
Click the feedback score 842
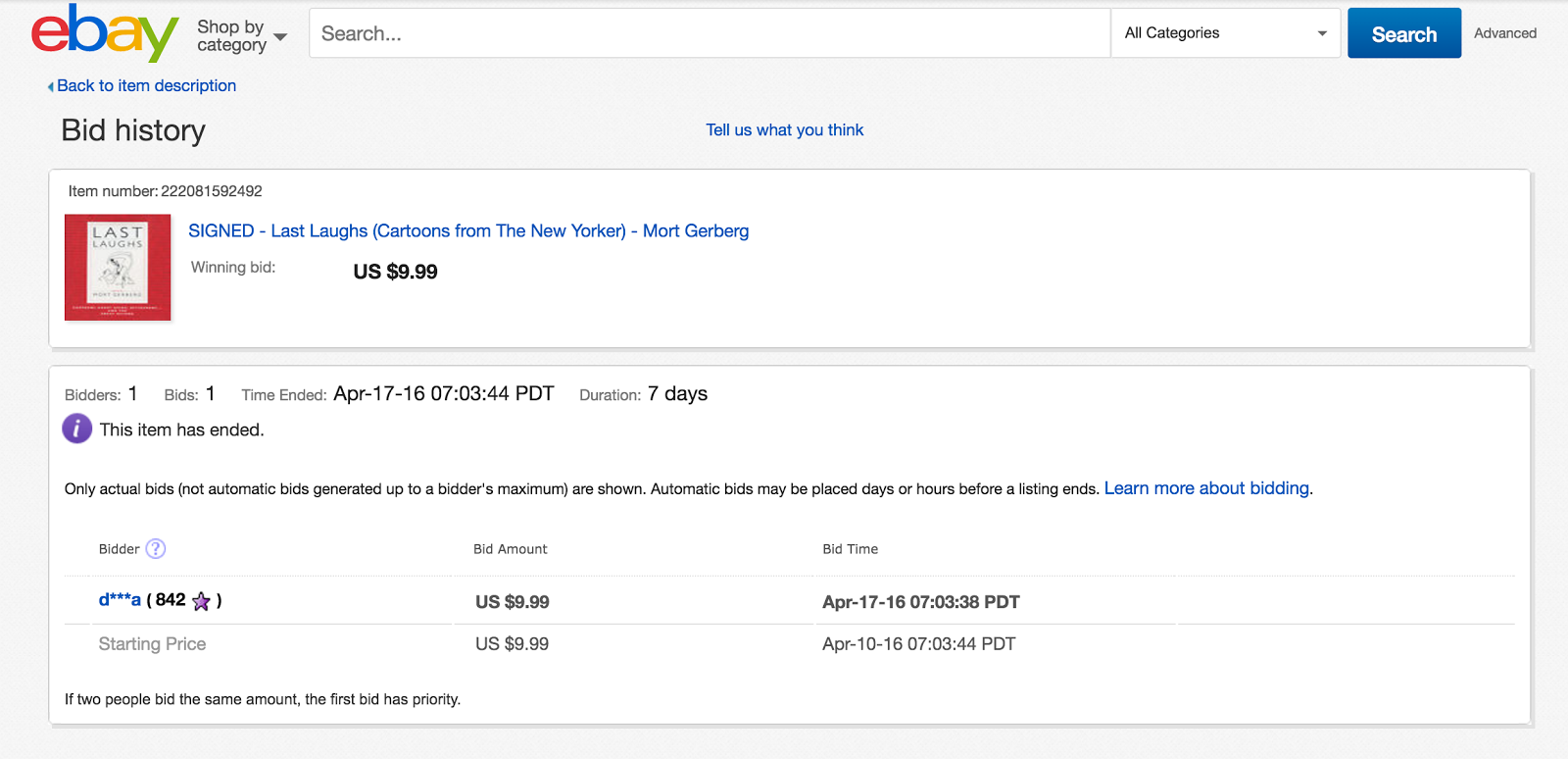click(171, 600)
